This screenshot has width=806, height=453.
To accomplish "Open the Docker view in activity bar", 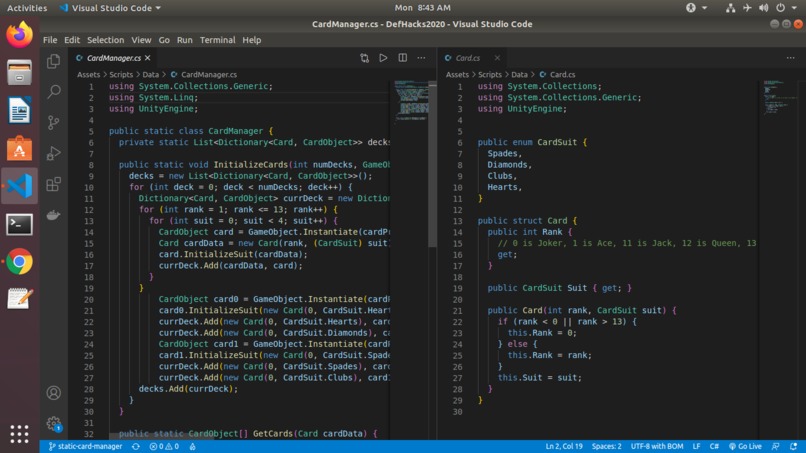I will [x=54, y=215].
